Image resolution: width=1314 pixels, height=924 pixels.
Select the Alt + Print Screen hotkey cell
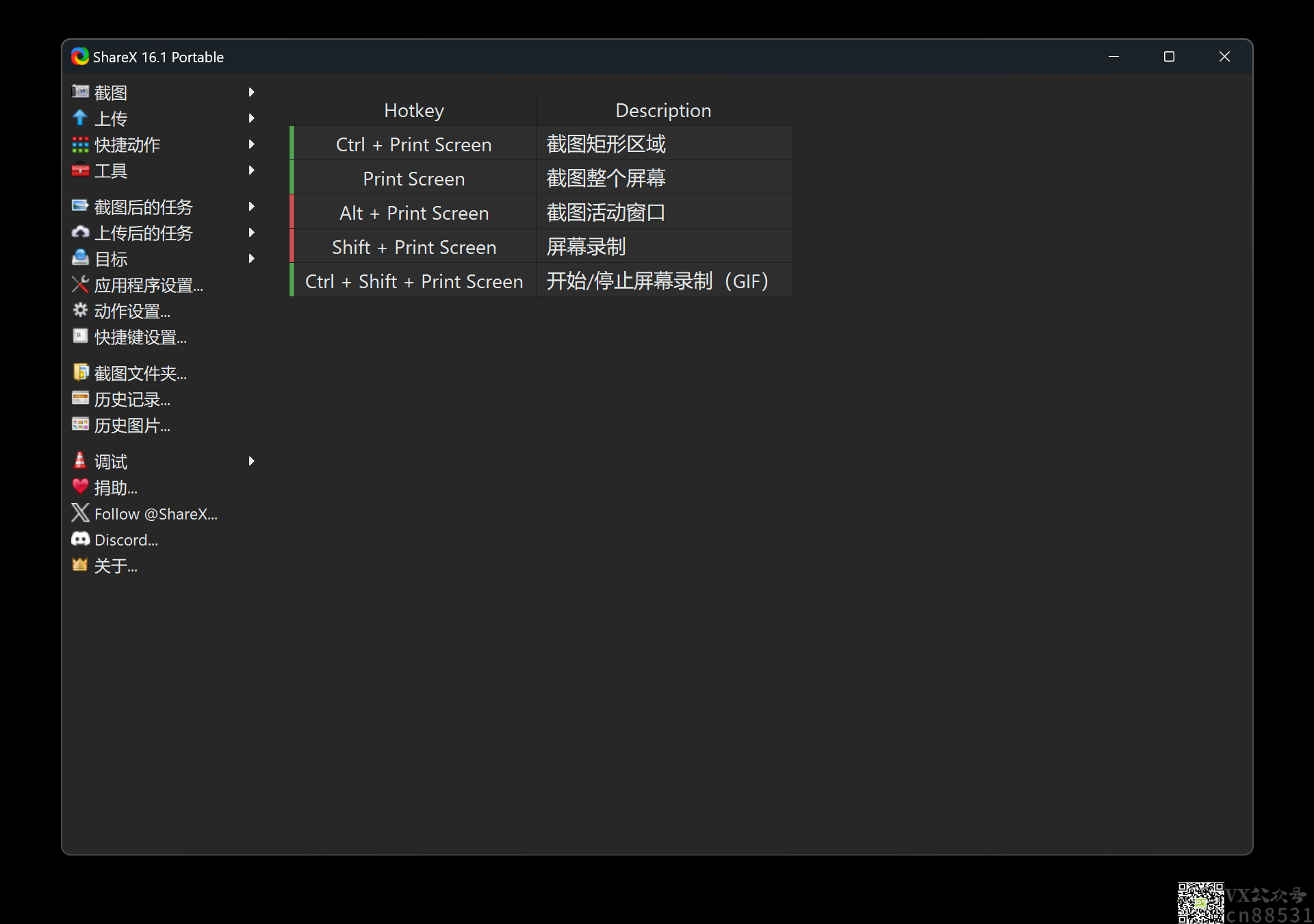coord(414,212)
